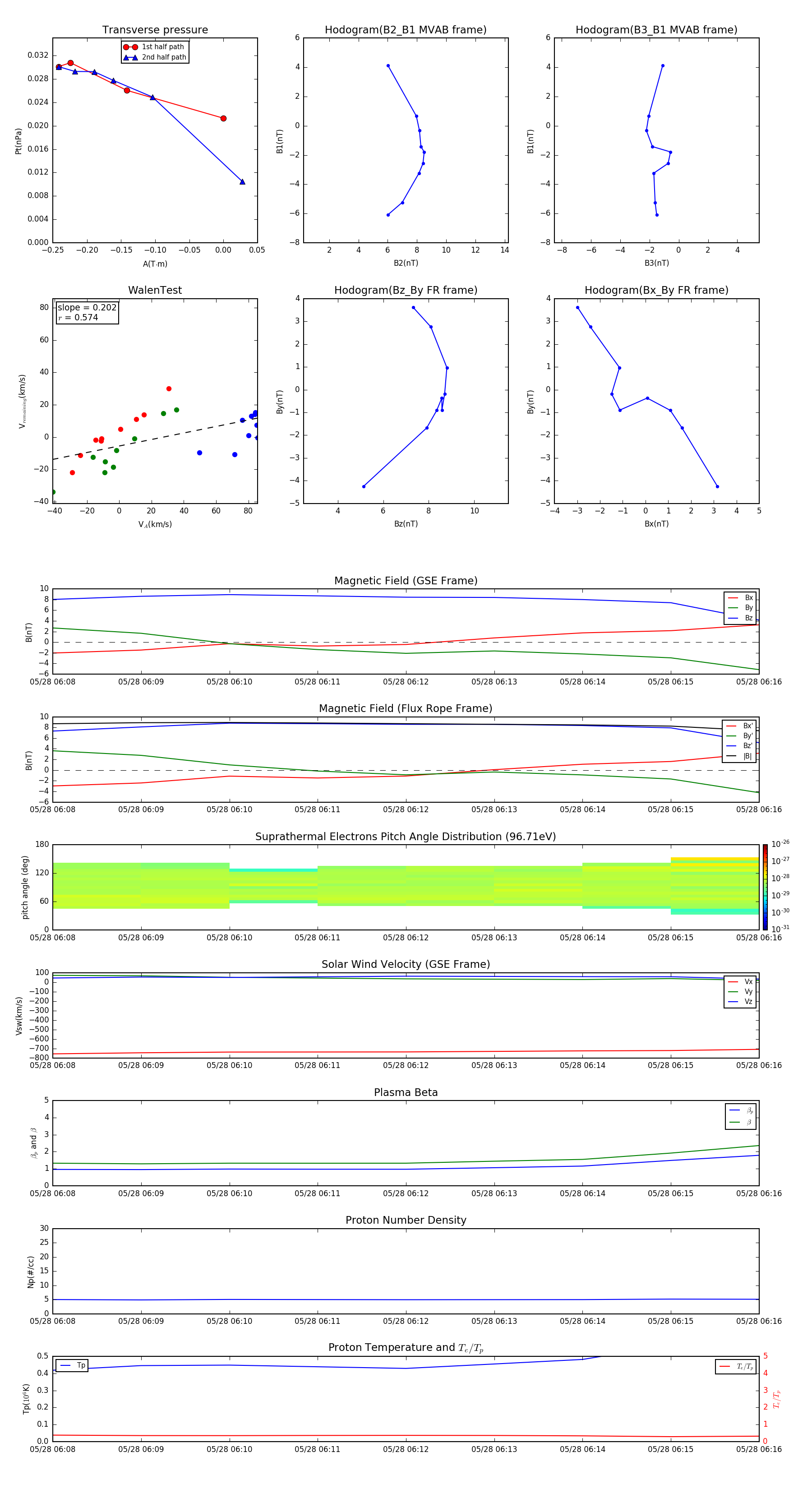
Task: Click the 'Plasma Beta' plot title
Action: [x=406, y=1092]
